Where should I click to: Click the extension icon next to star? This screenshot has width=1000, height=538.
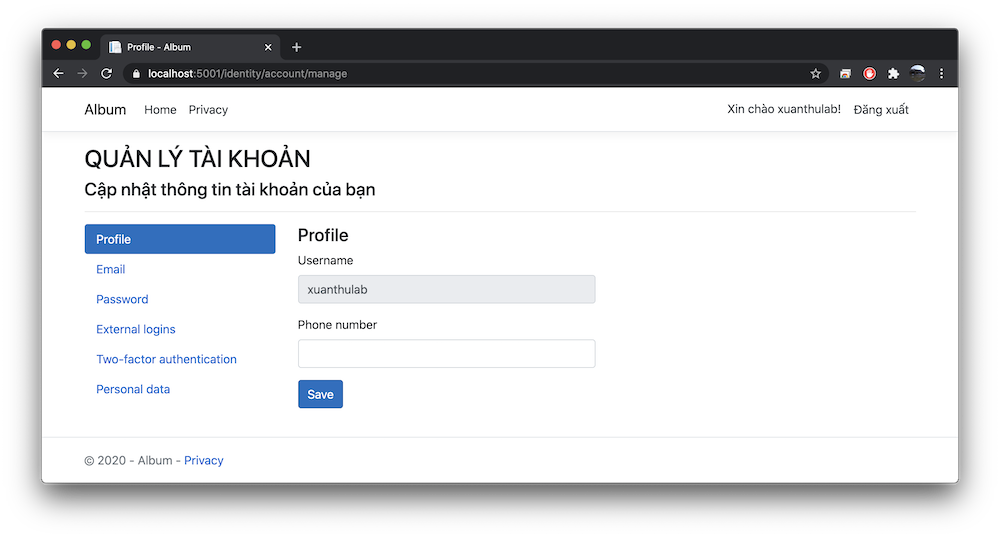coord(845,73)
